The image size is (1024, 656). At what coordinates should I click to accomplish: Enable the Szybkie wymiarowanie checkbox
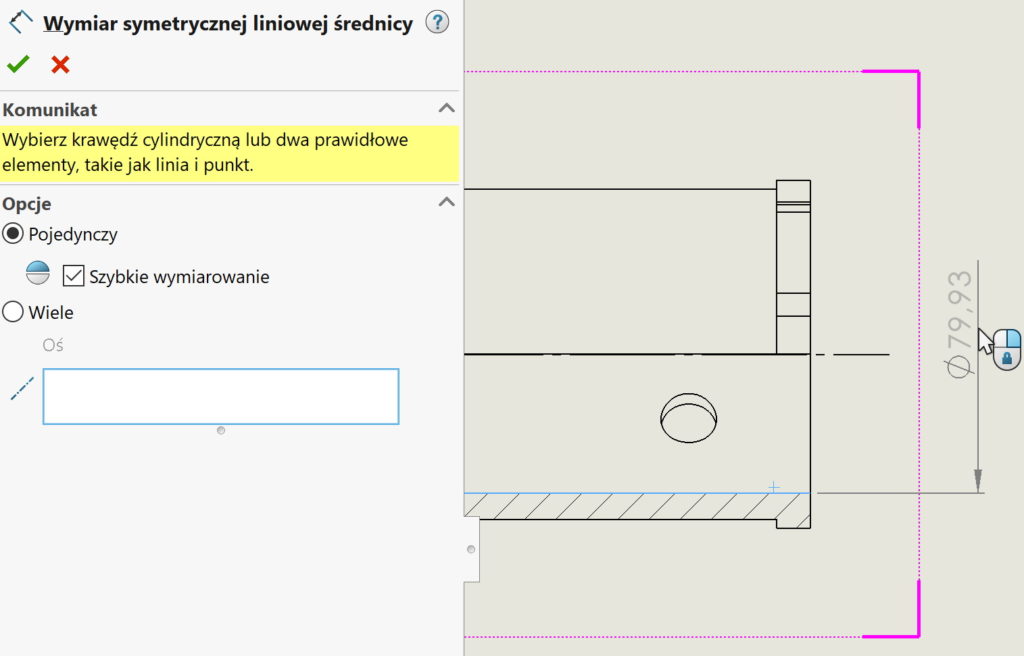coord(73,276)
